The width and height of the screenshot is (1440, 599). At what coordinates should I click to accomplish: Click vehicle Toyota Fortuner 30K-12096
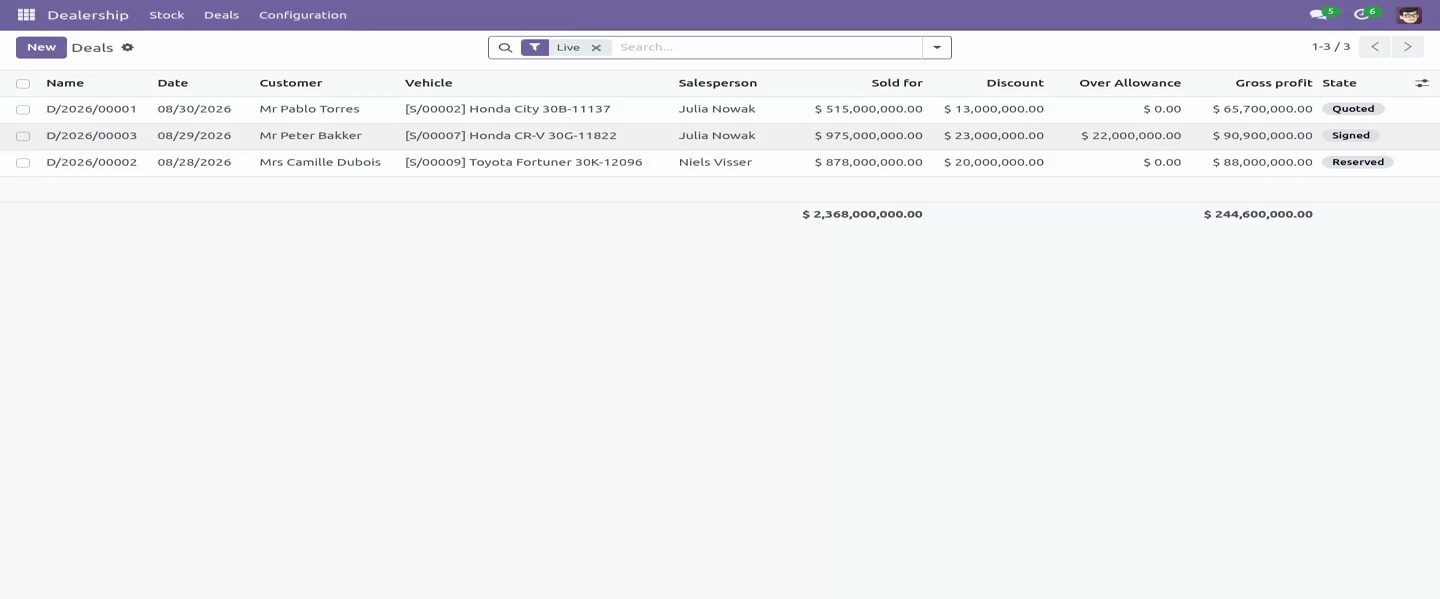coord(524,162)
